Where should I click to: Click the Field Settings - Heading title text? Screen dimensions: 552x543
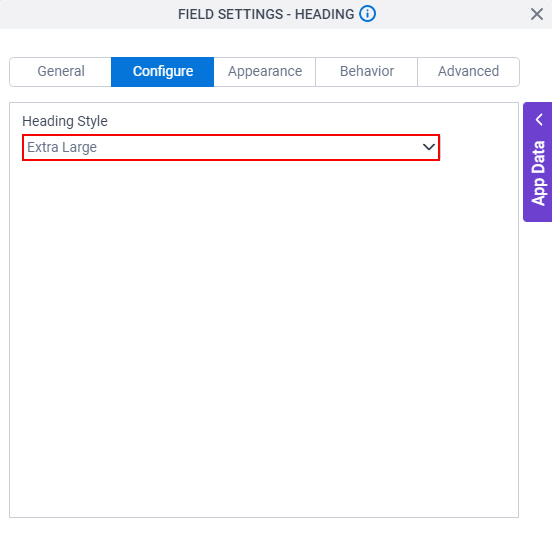[x=266, y=14]
